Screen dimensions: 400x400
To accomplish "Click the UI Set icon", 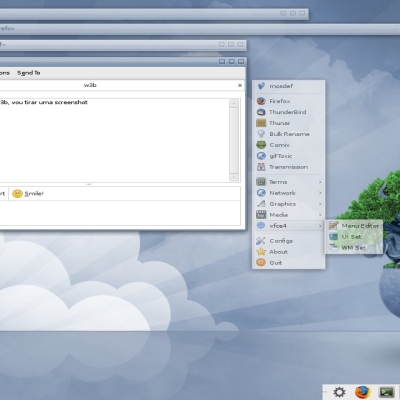I will click(x=334, y=237).
